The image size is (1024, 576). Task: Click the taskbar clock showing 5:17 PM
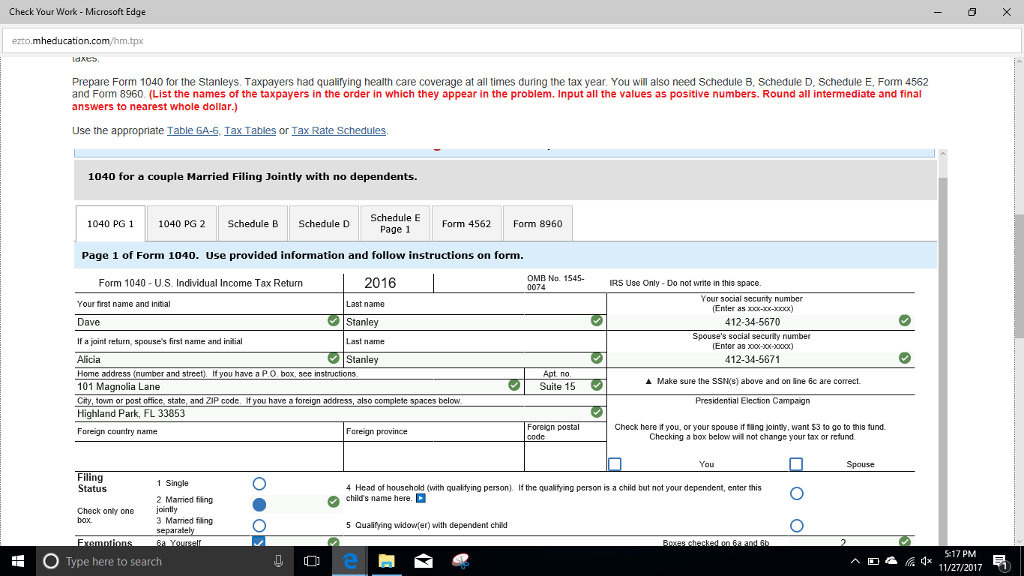click(x=960, y=561)
